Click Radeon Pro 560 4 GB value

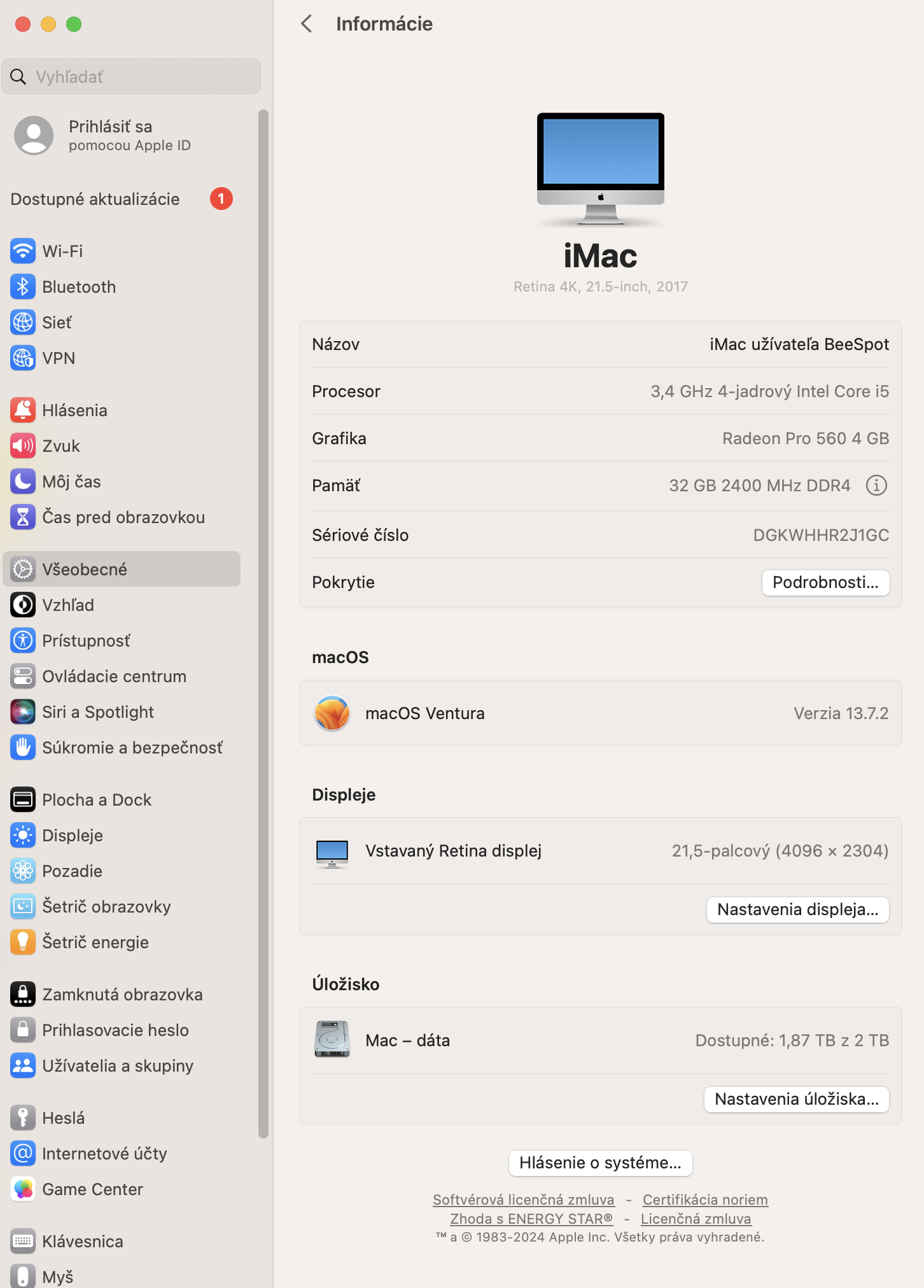pos(806,438)
